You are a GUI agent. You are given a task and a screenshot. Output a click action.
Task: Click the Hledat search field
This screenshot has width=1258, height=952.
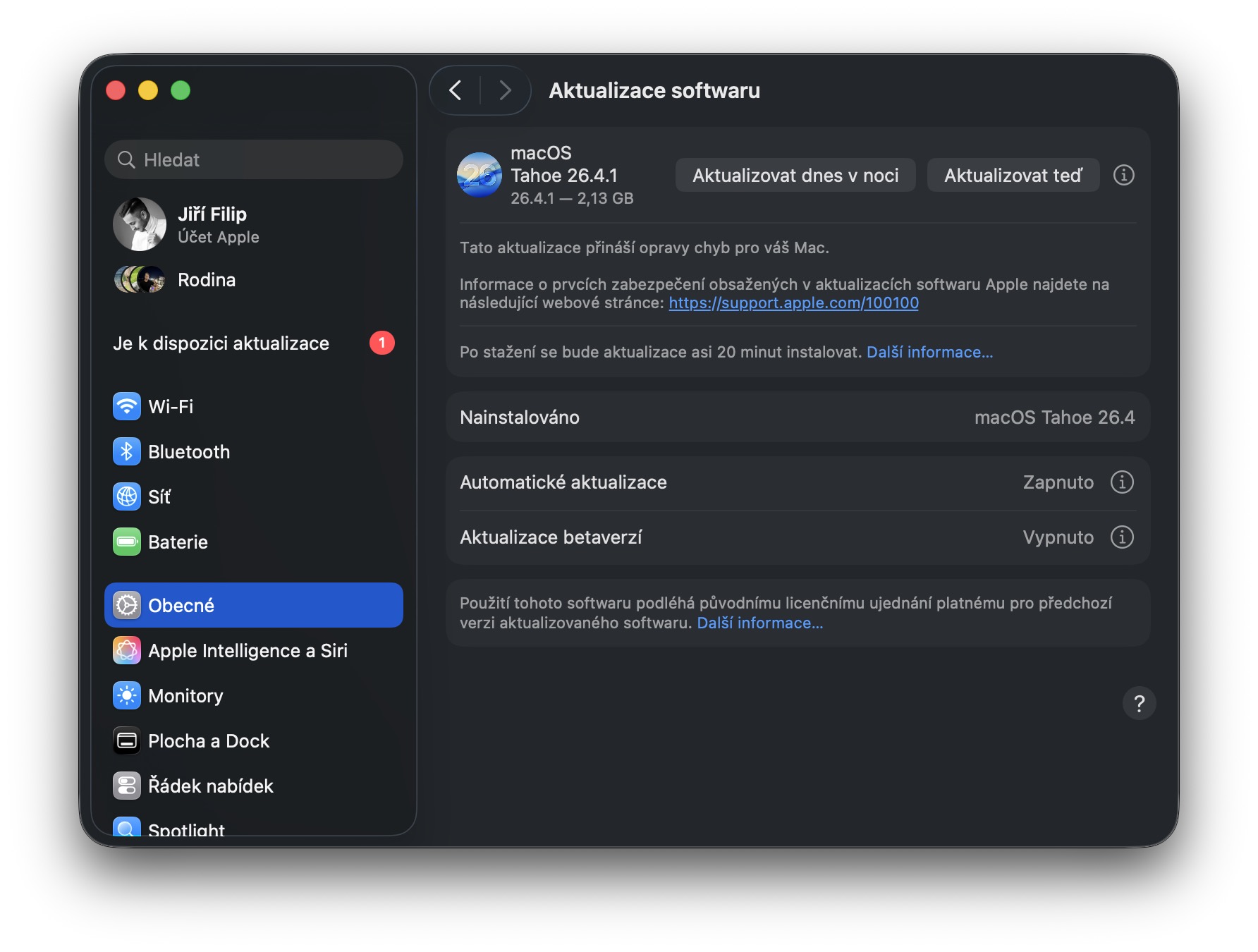tap(254, 159)
